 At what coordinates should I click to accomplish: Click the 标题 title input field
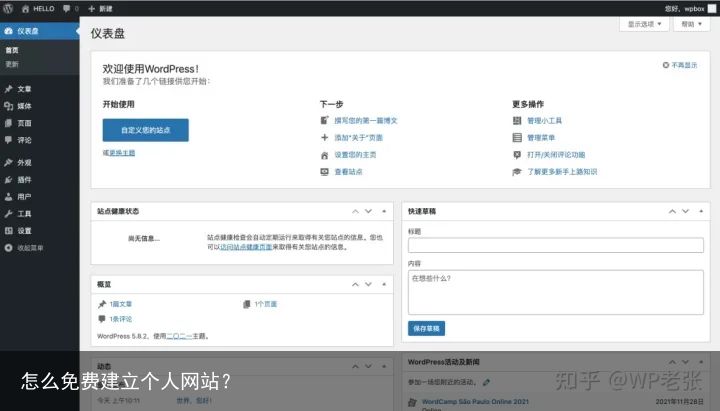tap(556, 245)
